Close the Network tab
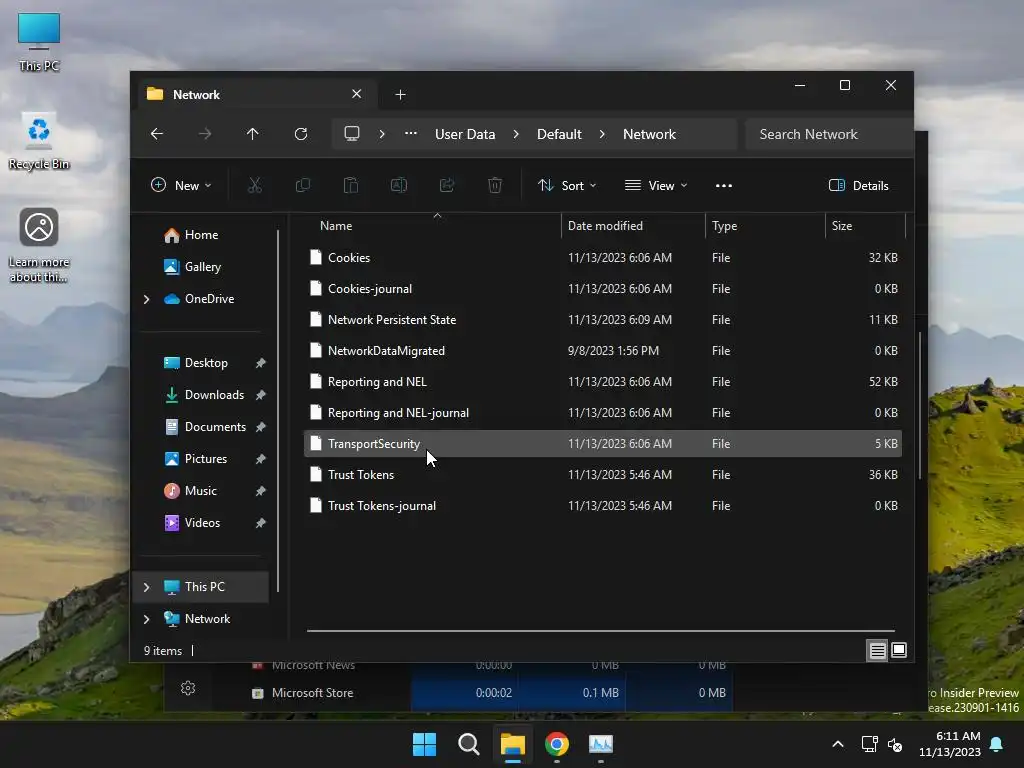Screen dimensions: 1024x768 357,94
